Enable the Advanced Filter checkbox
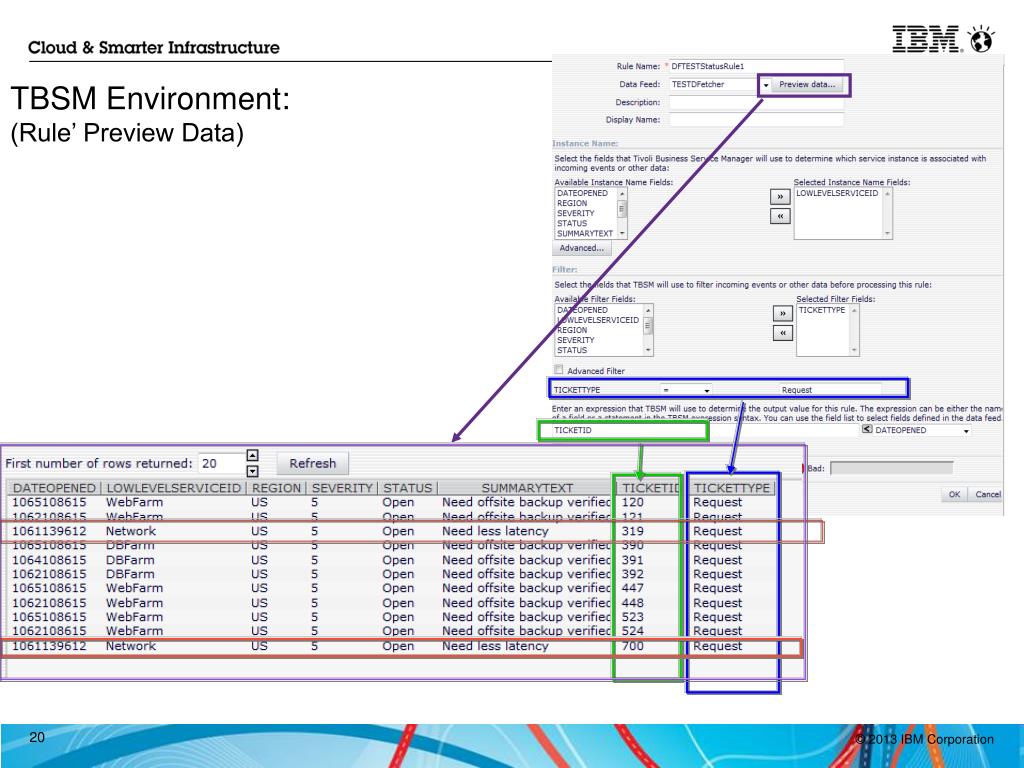This screenshot has height=768, width=1024. pyautogui.click(x=559, y=370)
